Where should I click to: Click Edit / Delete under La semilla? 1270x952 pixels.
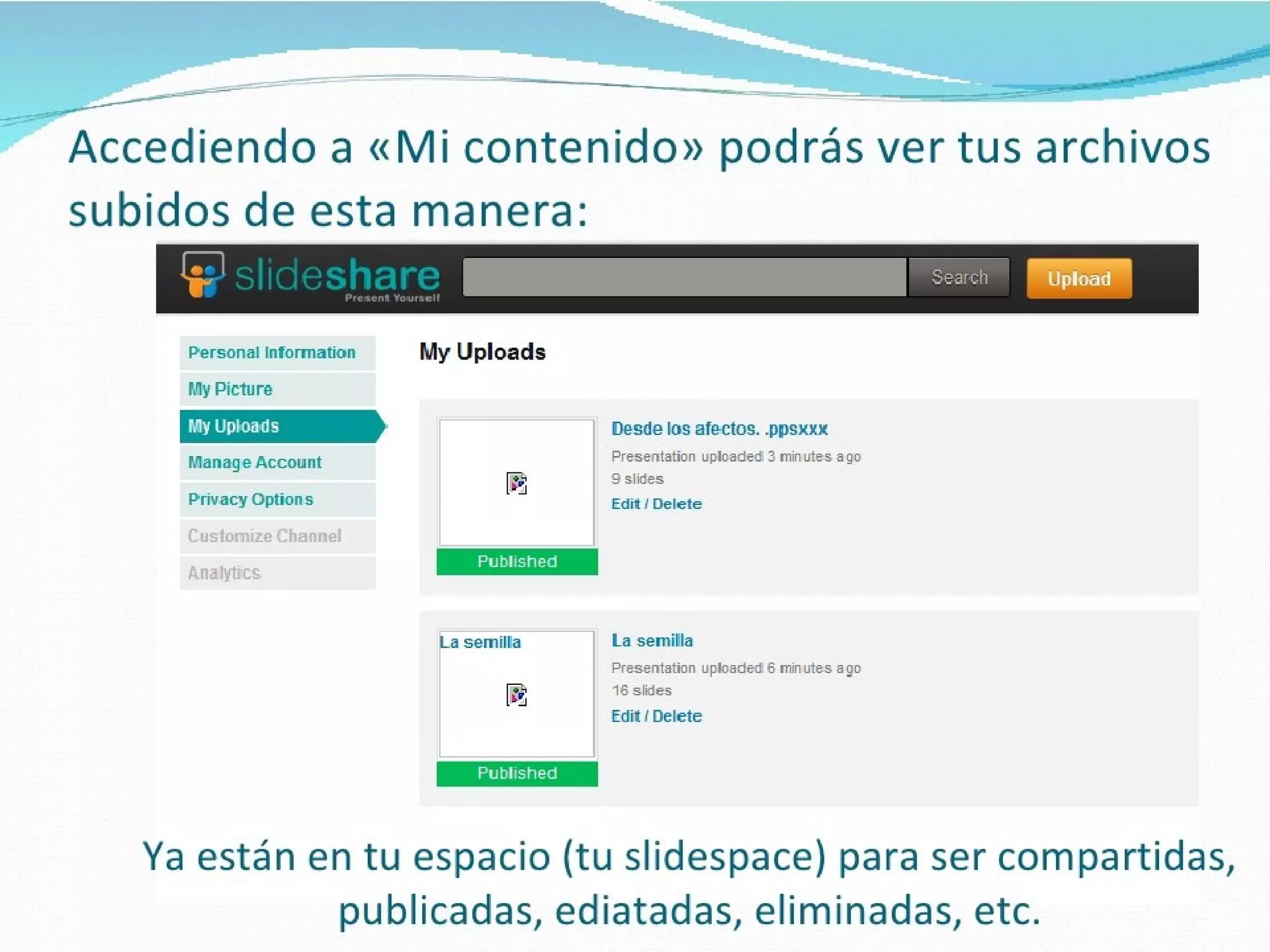point(656,716)
